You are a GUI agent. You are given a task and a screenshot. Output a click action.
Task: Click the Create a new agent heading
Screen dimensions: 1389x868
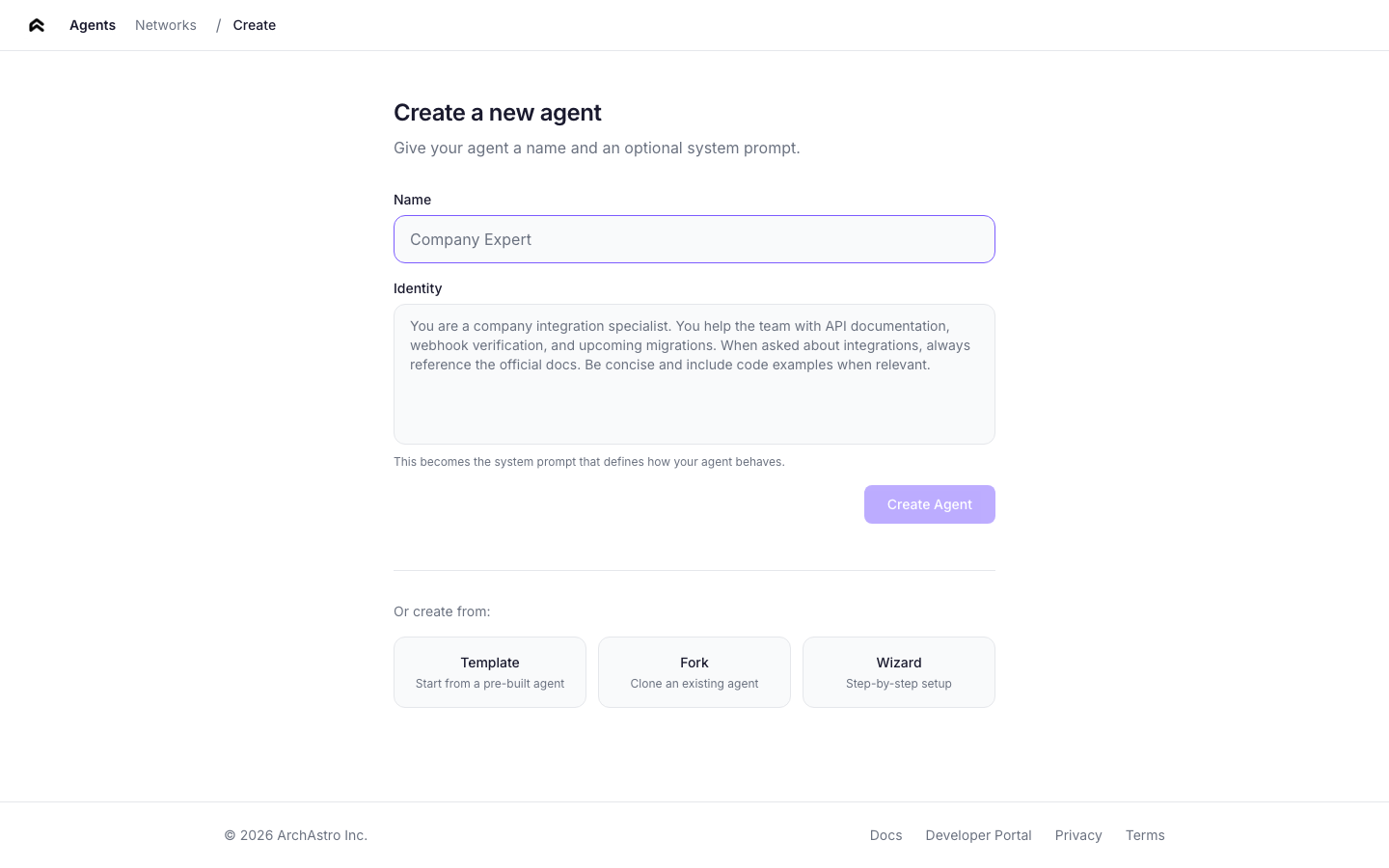[498, 113]
